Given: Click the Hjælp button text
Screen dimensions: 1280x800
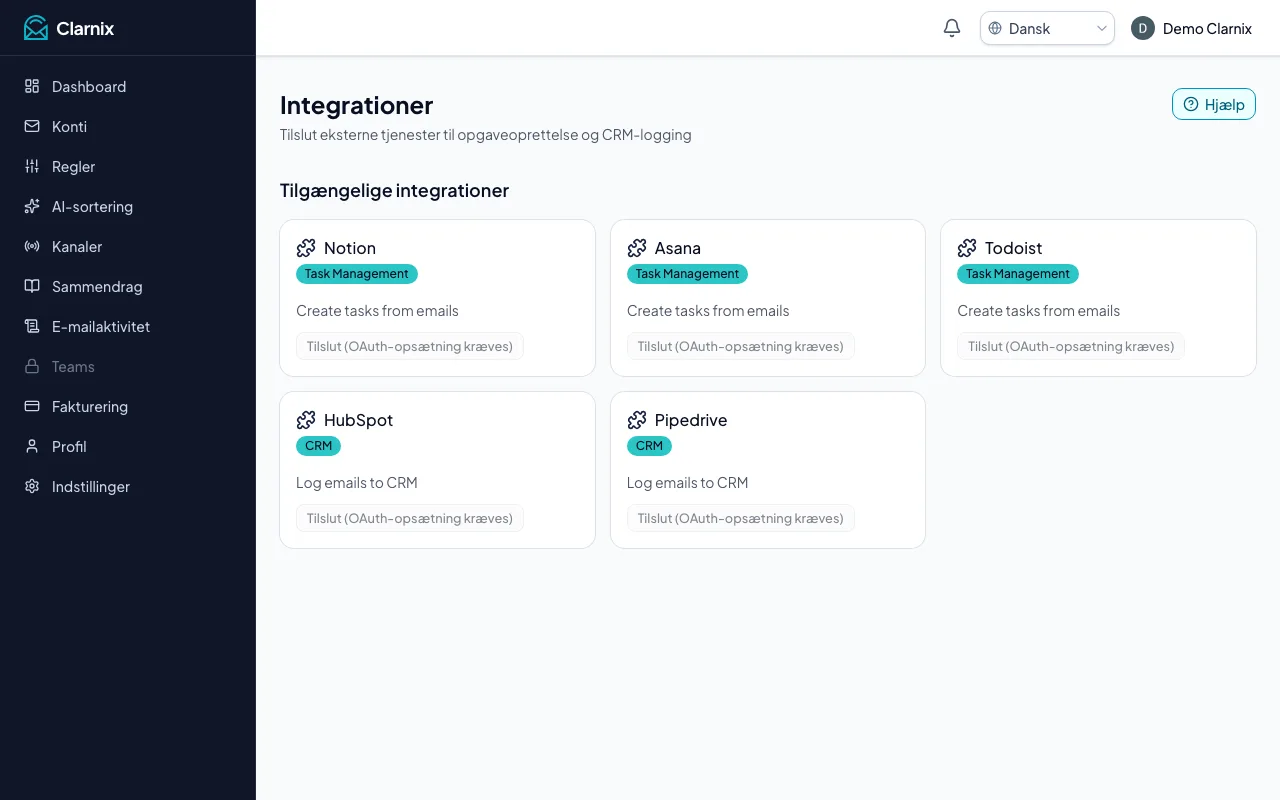Looking at the screenshot, I should (x=1225, y=104).
